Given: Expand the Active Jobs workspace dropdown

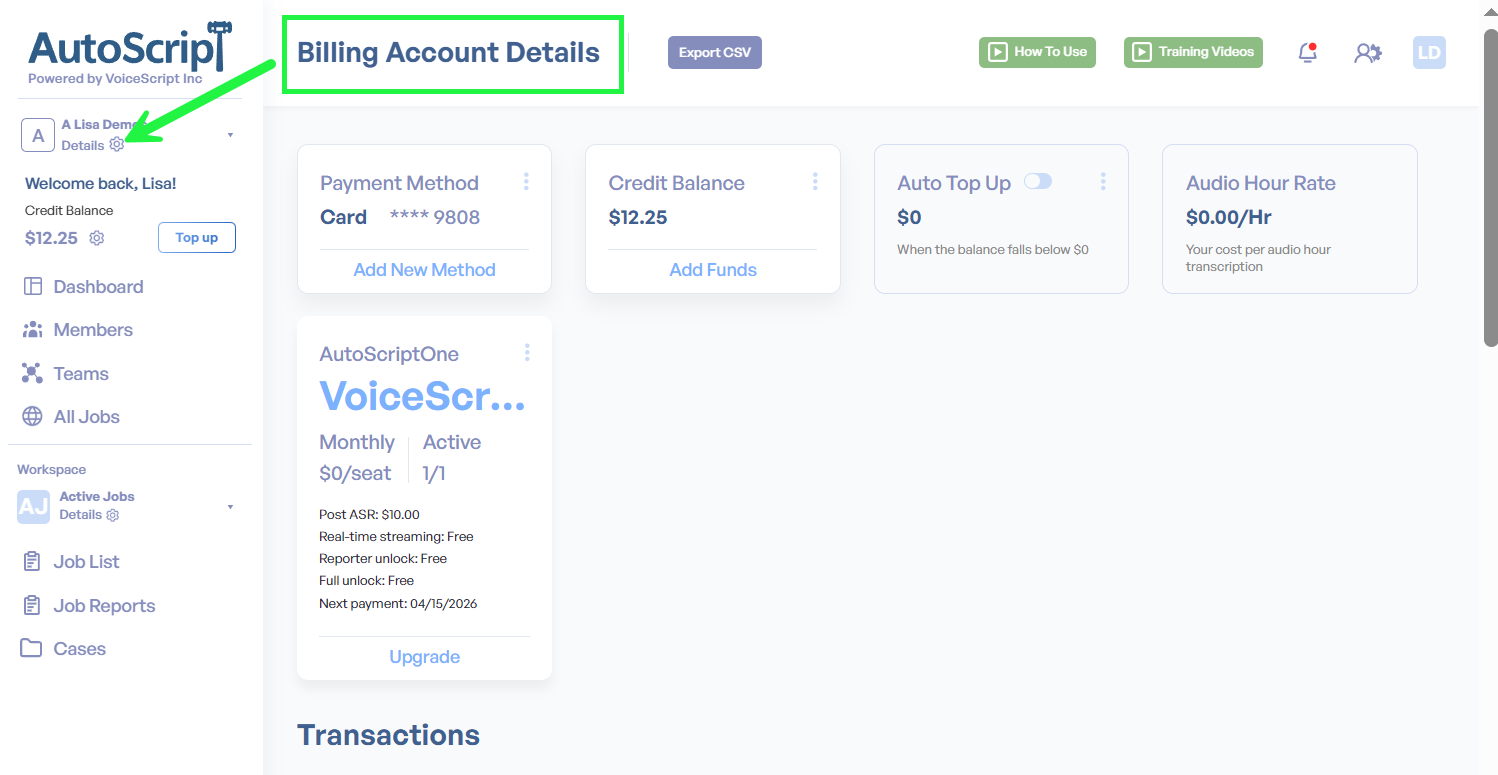Looking at the screenshot, I should click(230, 507).
